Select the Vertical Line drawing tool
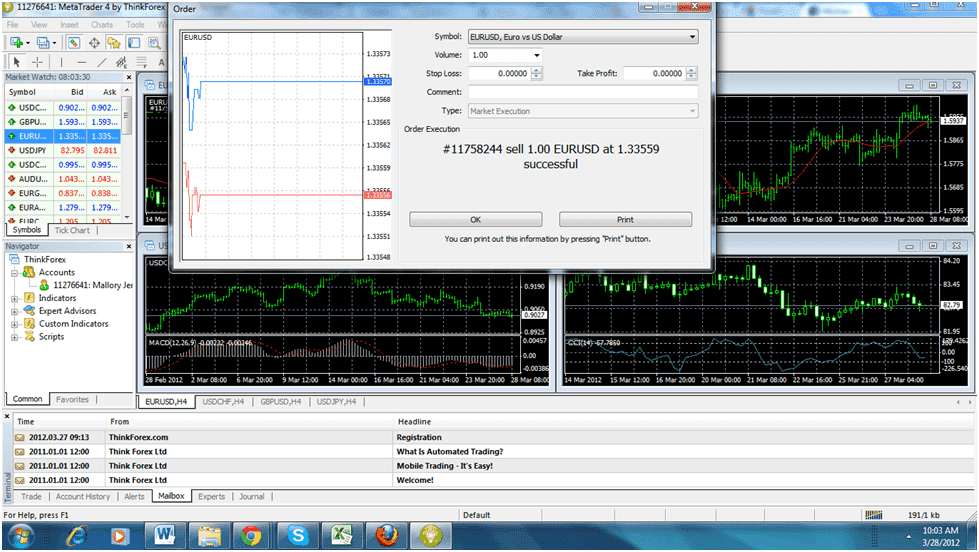This screenshot has width=979, height=552. coord(61,62)
